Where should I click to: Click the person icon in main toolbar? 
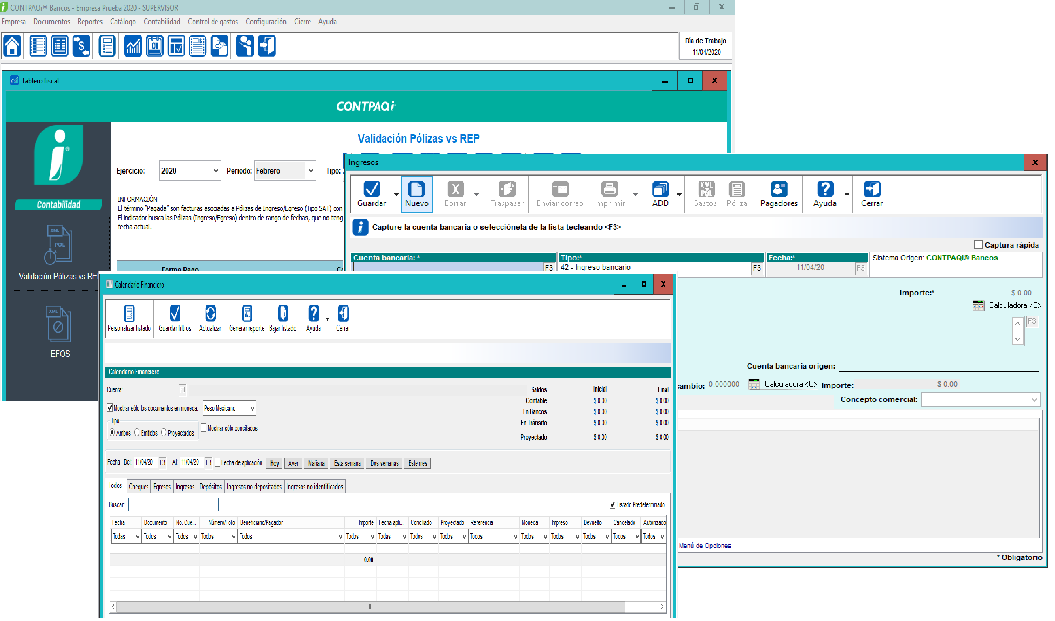point(245,46)
